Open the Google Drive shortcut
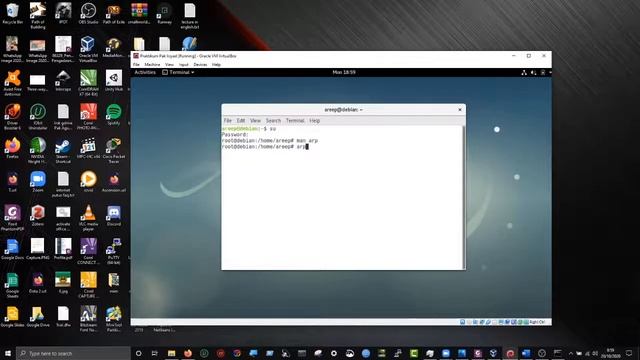 pyautogui.click(x=38, y=317)
